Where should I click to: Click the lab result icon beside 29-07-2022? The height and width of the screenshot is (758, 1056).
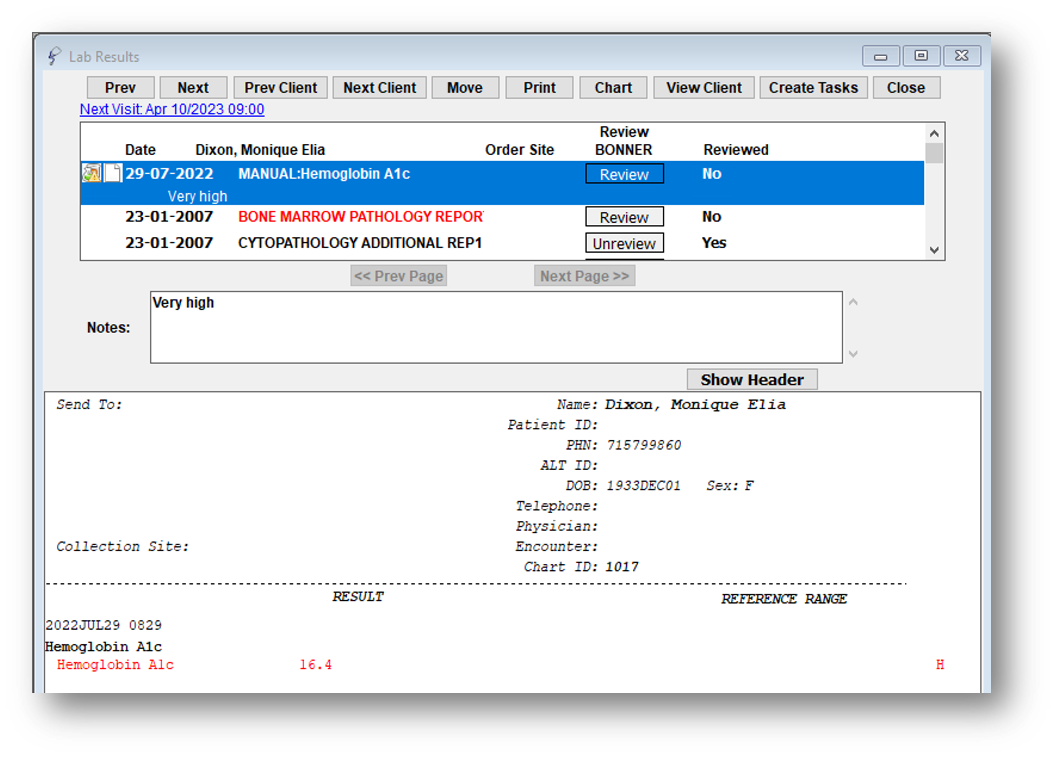[x=92, y=173]
